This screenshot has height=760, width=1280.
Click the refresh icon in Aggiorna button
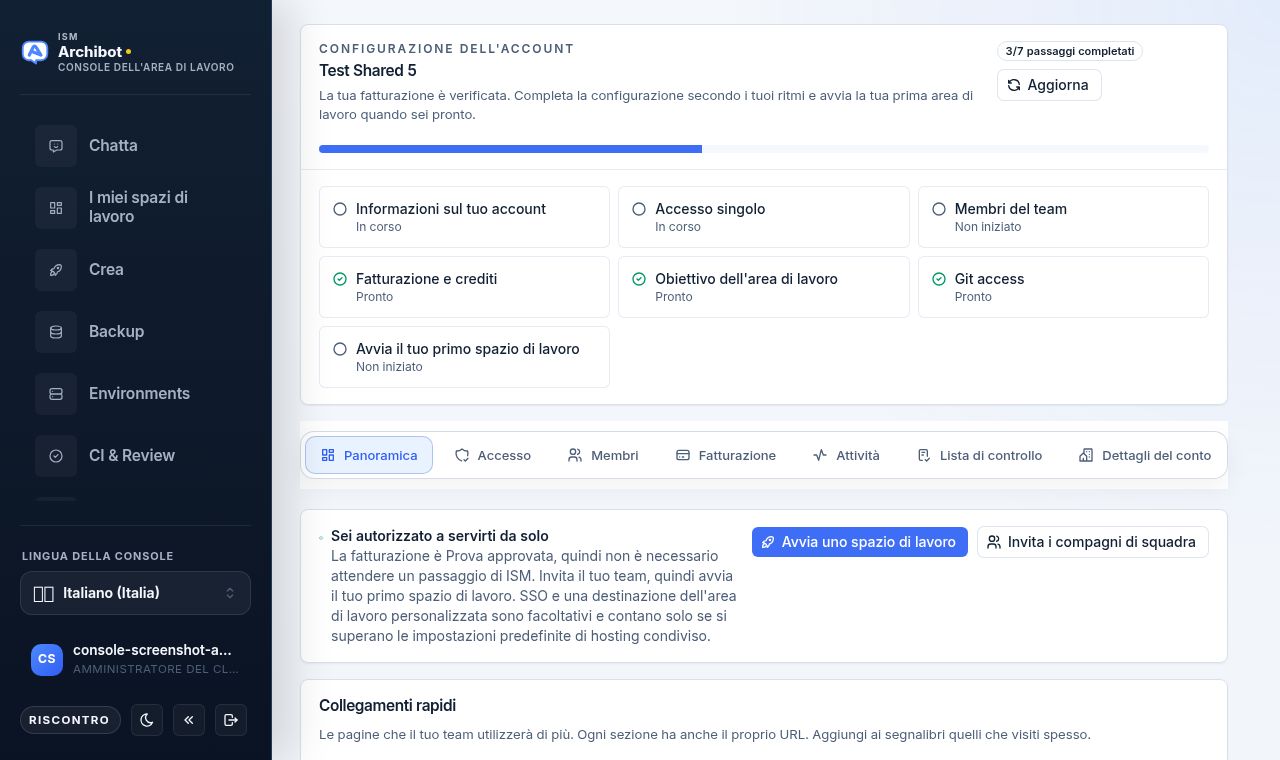[1014, 85]
